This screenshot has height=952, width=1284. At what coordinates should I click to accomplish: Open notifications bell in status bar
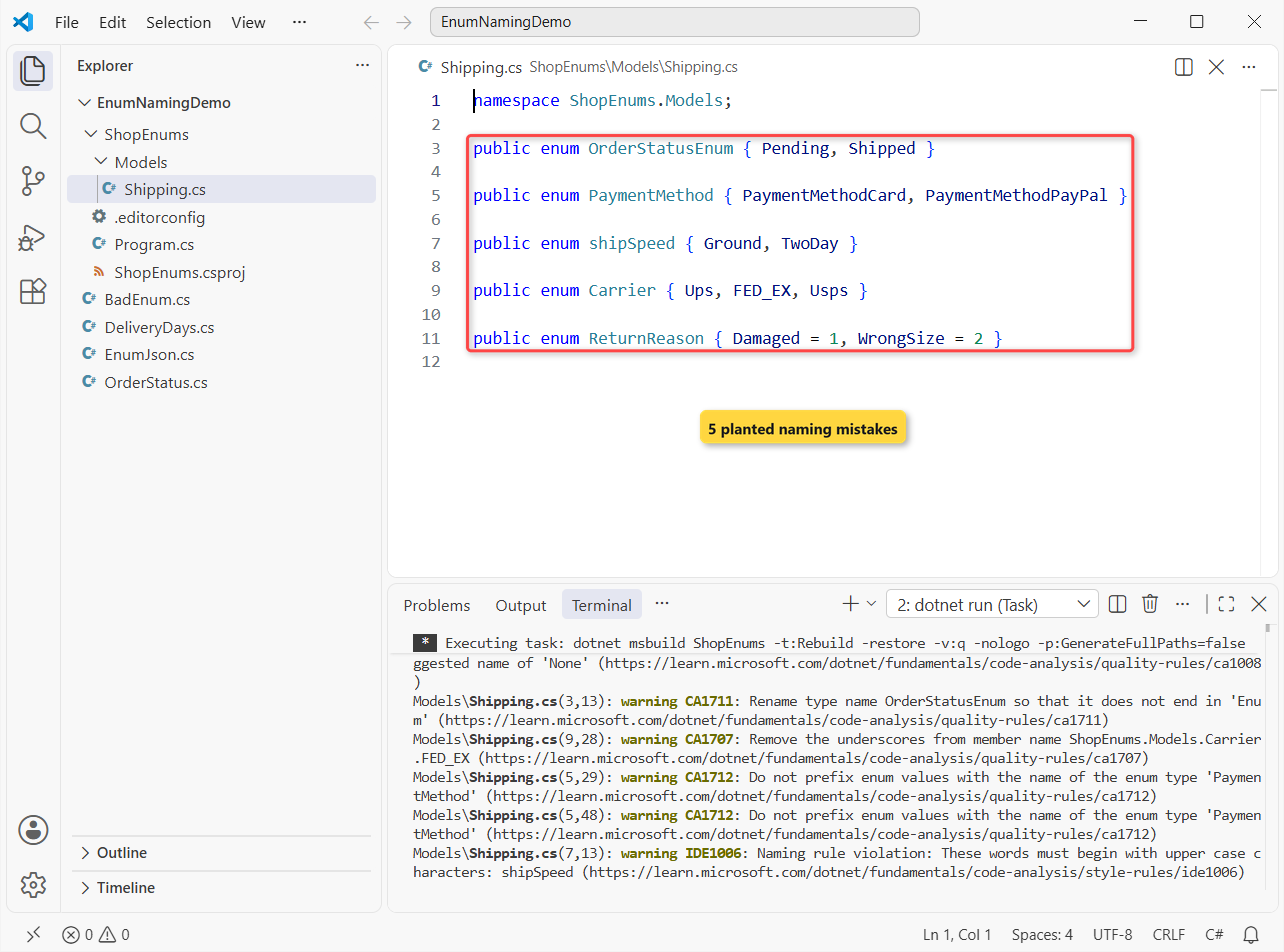(x=1251, y=935)
